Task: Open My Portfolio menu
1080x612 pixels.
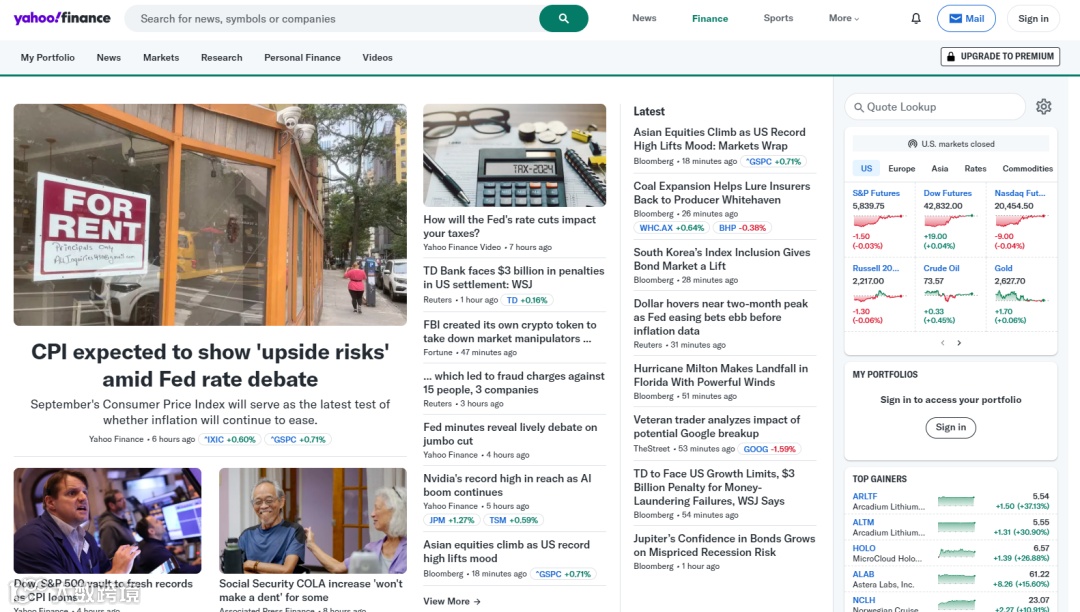Action: click(48, 58)
